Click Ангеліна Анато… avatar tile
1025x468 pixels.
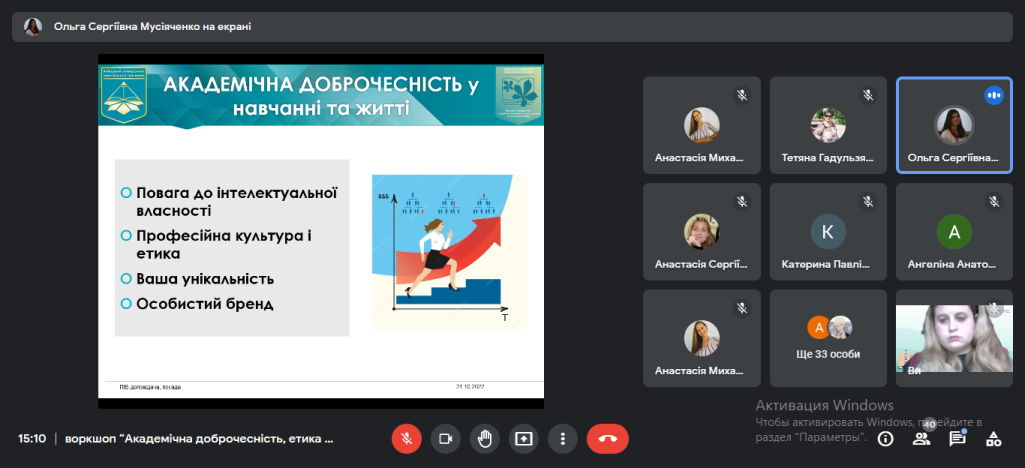click(954, 232)
